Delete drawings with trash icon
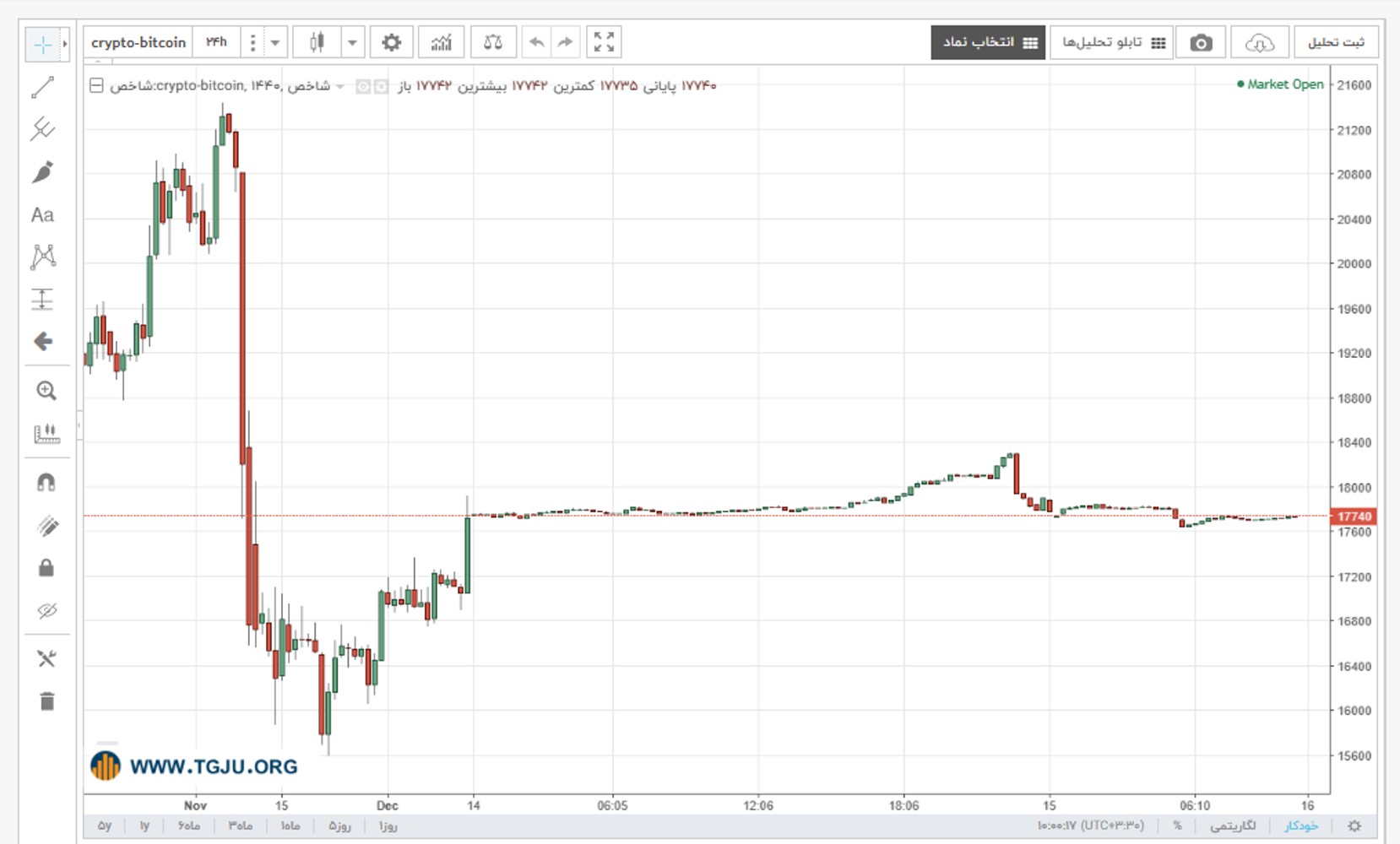The width and height of the screenshot is (1400, 844). 46,701
